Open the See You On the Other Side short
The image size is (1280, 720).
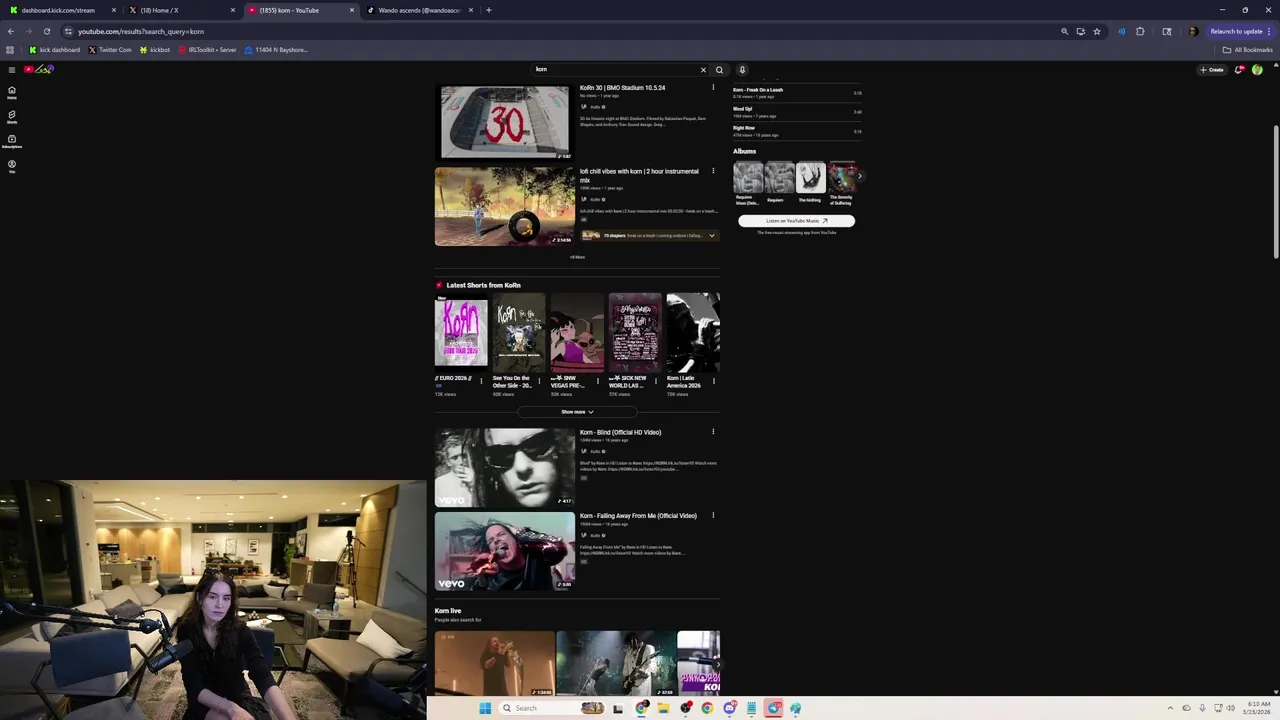click(519, 333)
